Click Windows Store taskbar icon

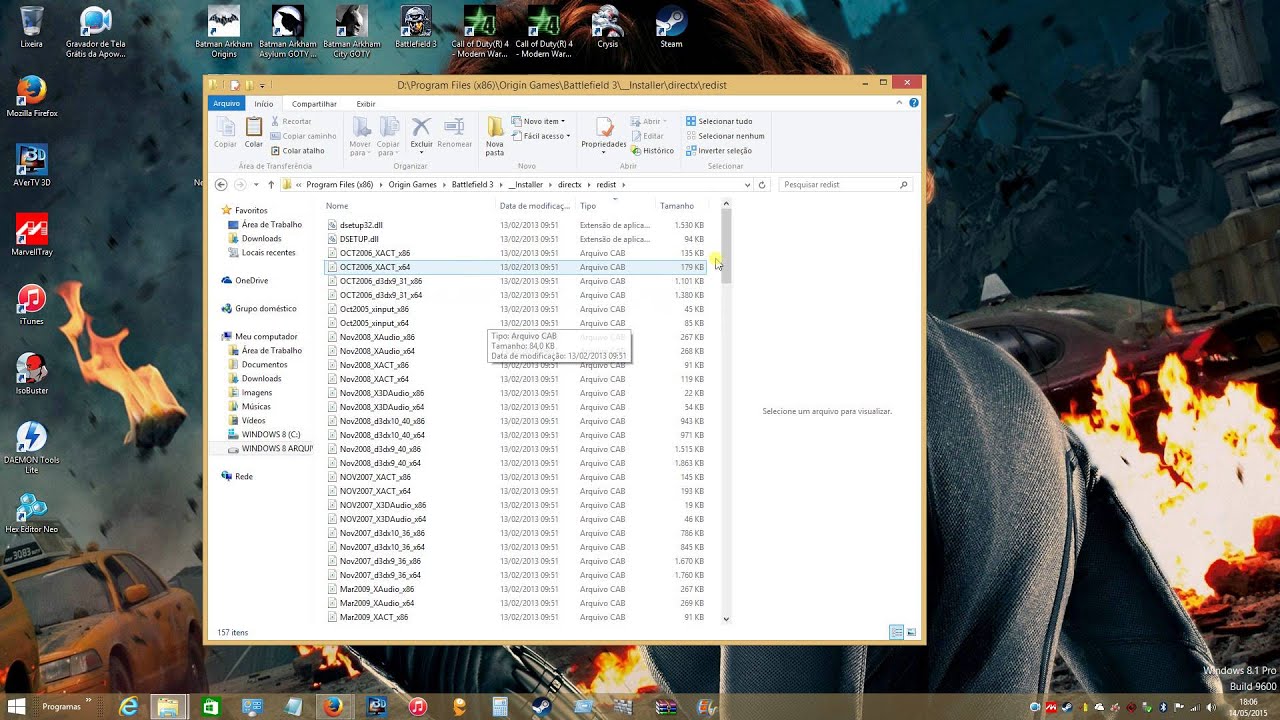pos(211,707)
